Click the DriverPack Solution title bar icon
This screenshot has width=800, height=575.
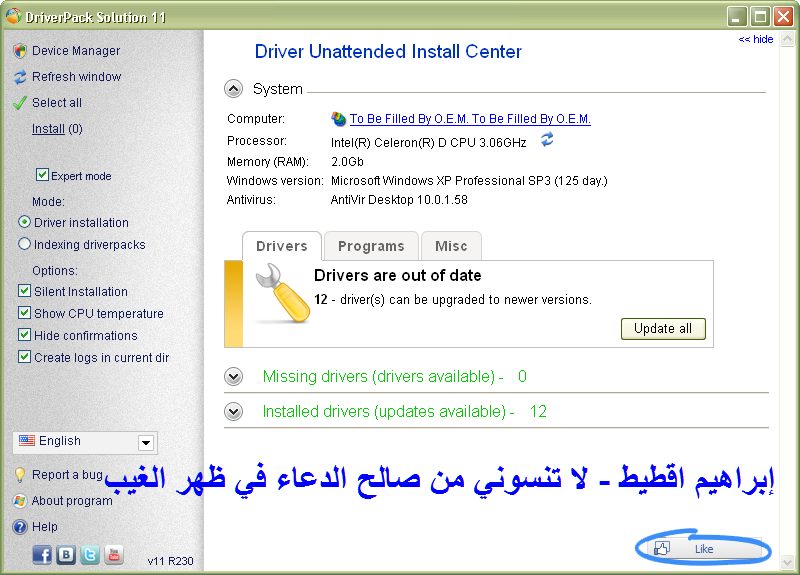(13, 16)
